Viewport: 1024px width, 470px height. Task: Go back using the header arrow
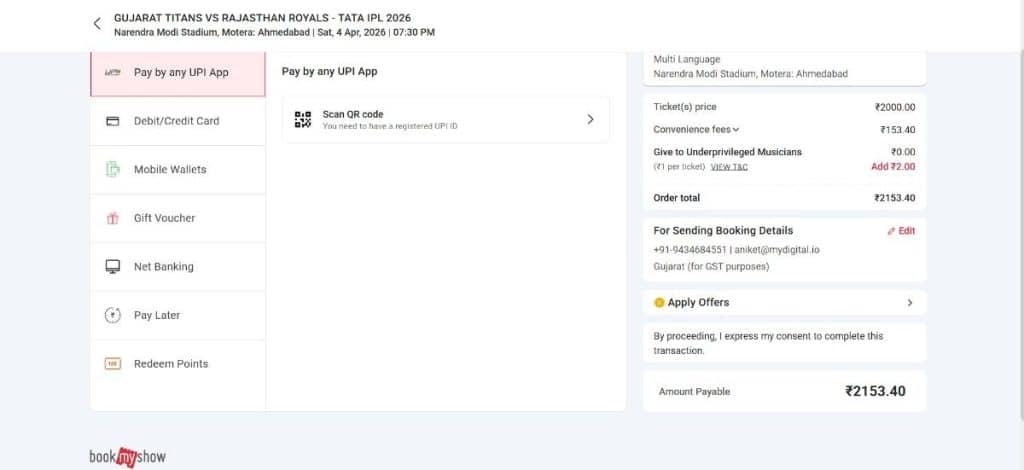[97, 24]
